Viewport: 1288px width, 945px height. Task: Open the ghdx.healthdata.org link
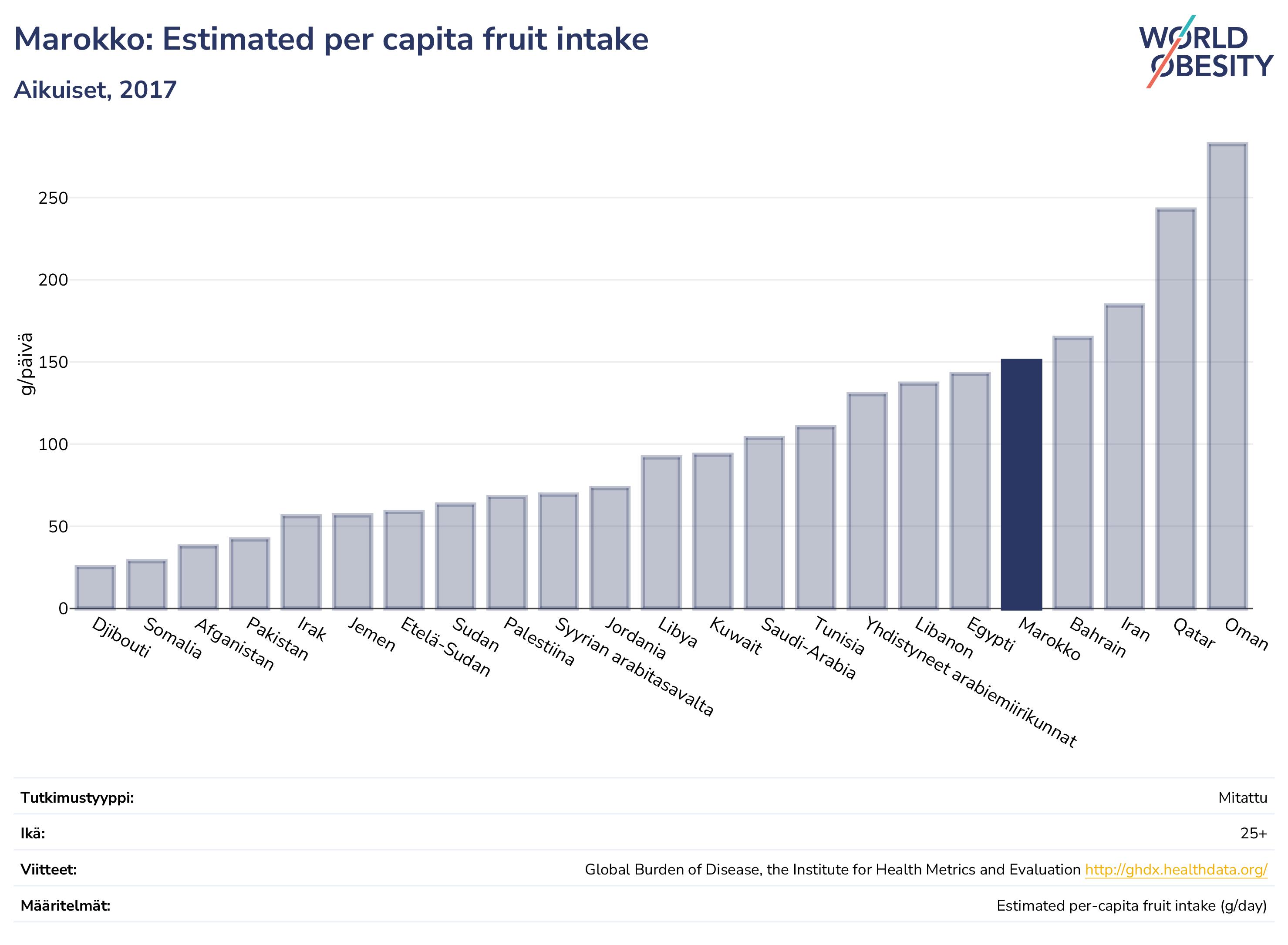(1176, 870)
